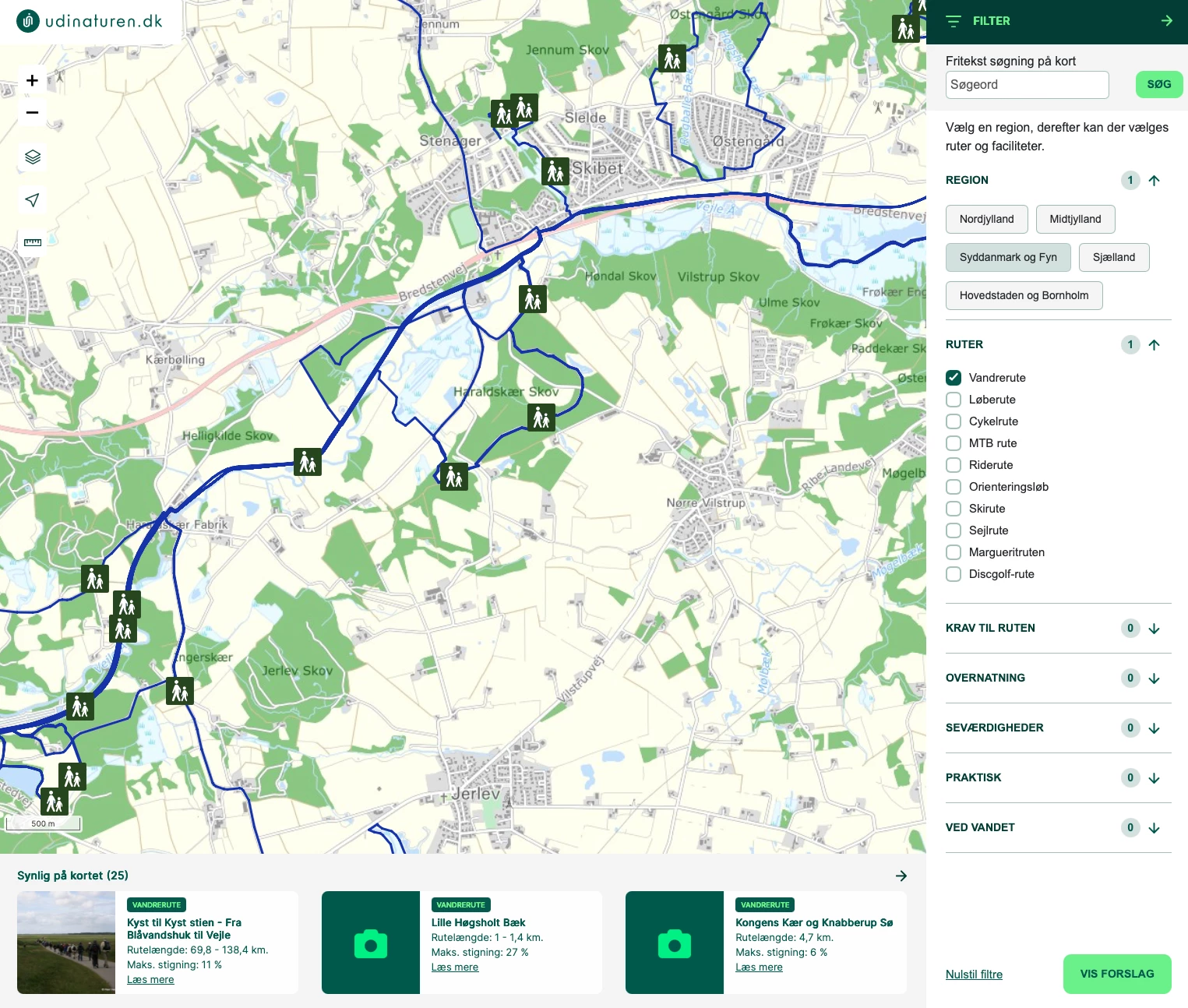Collapse the Region section

click(x=1154, y=181)
